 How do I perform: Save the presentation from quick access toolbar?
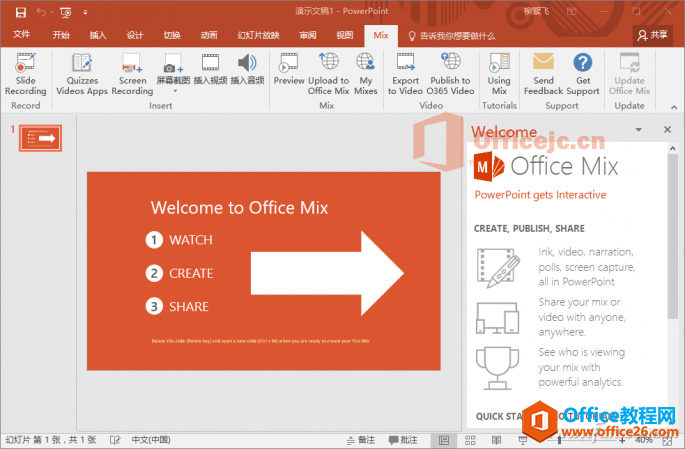click(x=21, y=12)
